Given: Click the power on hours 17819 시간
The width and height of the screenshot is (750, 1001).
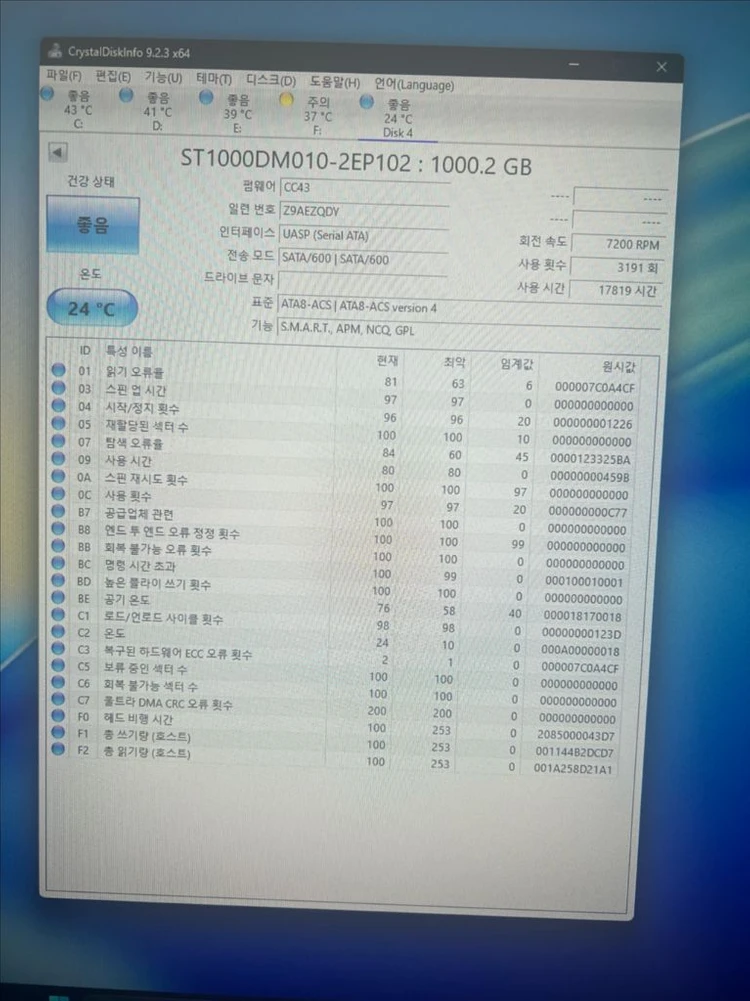Looking at the screenshot, I should (x=615, y=290).
